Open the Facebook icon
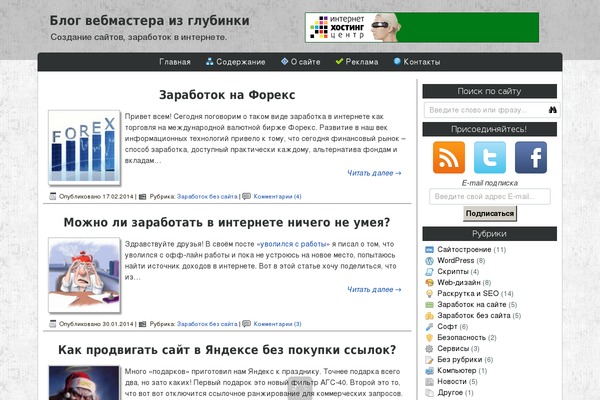The width and height of the screenshot is (600, 400). coord(531,157)
